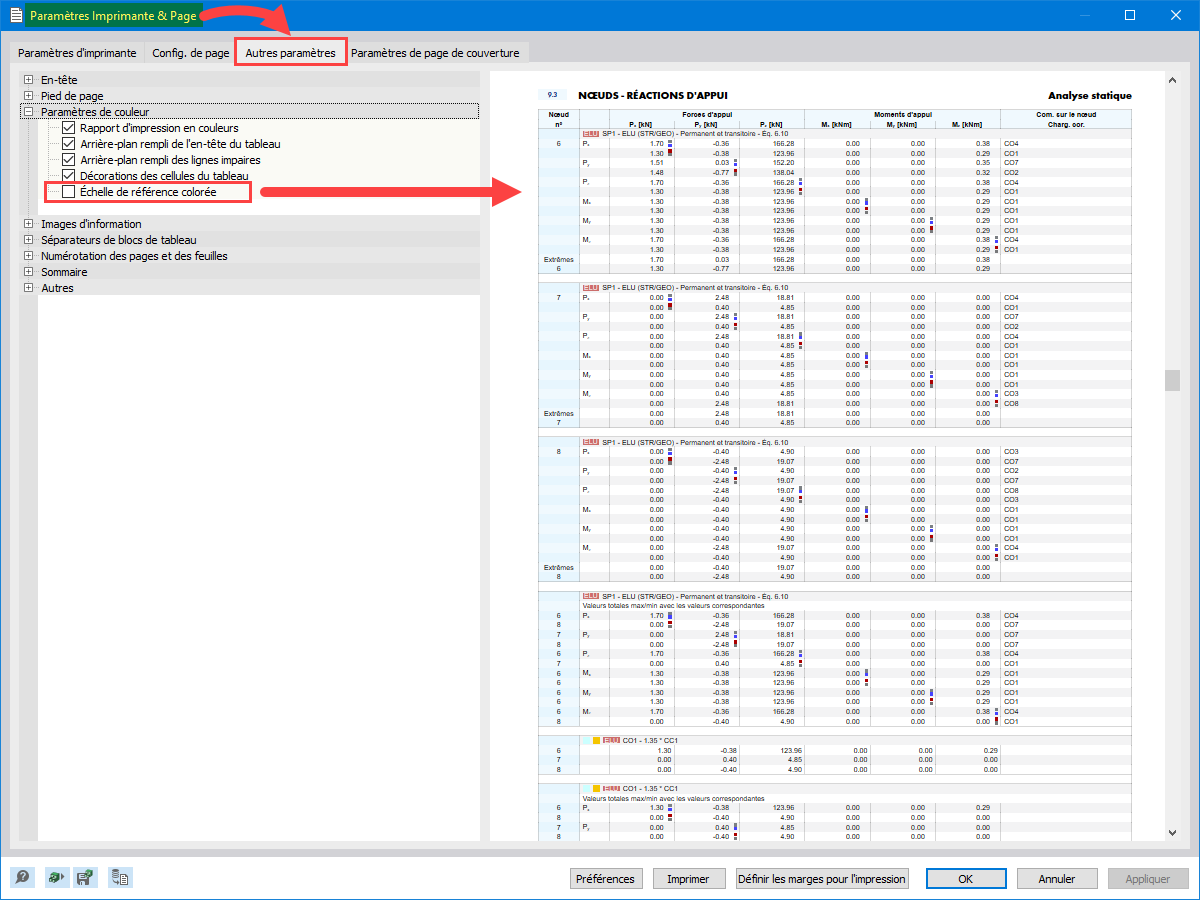Screen dimensions: 1200x900
Task: Maximize the dialog window
Action: point(1130,15)
